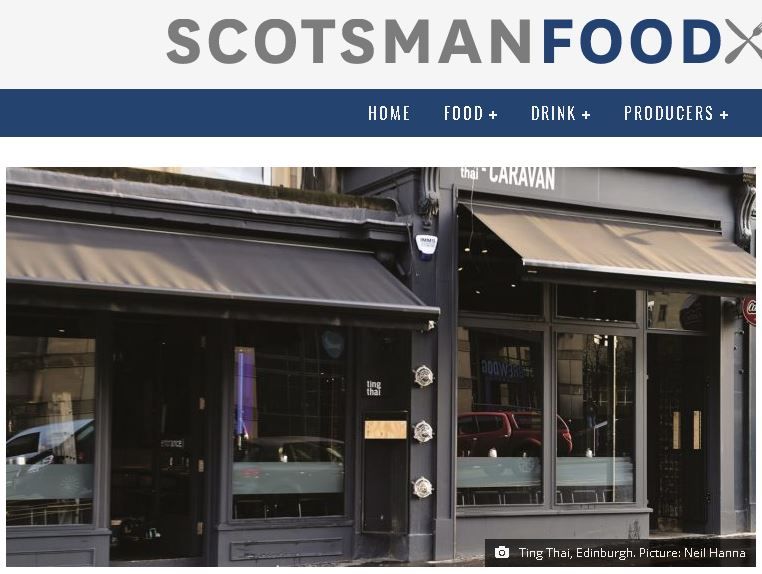Click the 'ting thai' sign in the photo
The image size is (762, 574).
(x=374, y=388)
